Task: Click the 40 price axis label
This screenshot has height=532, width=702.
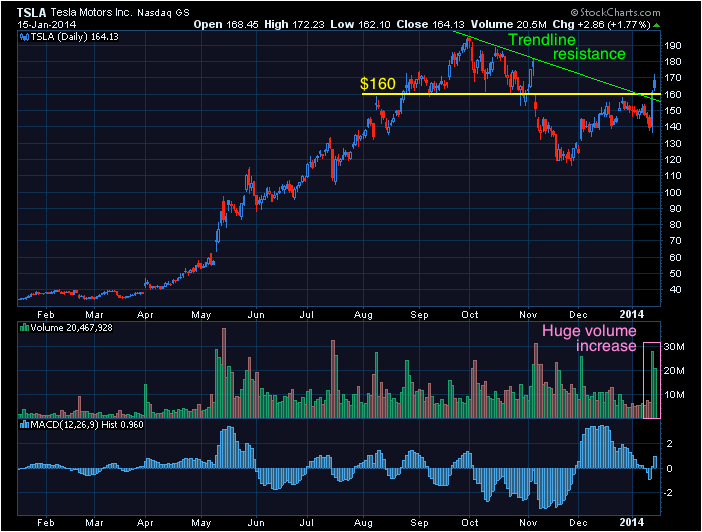Action: pyautogui.click(x=675, y=290)
